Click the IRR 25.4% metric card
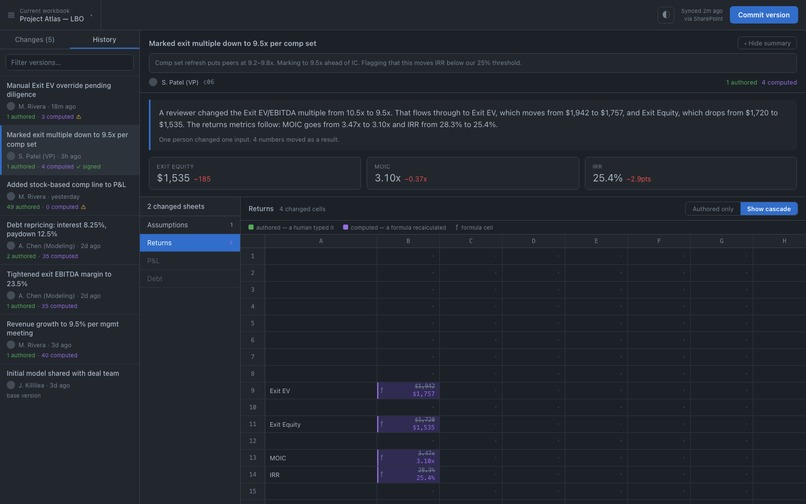 [691, 173]
